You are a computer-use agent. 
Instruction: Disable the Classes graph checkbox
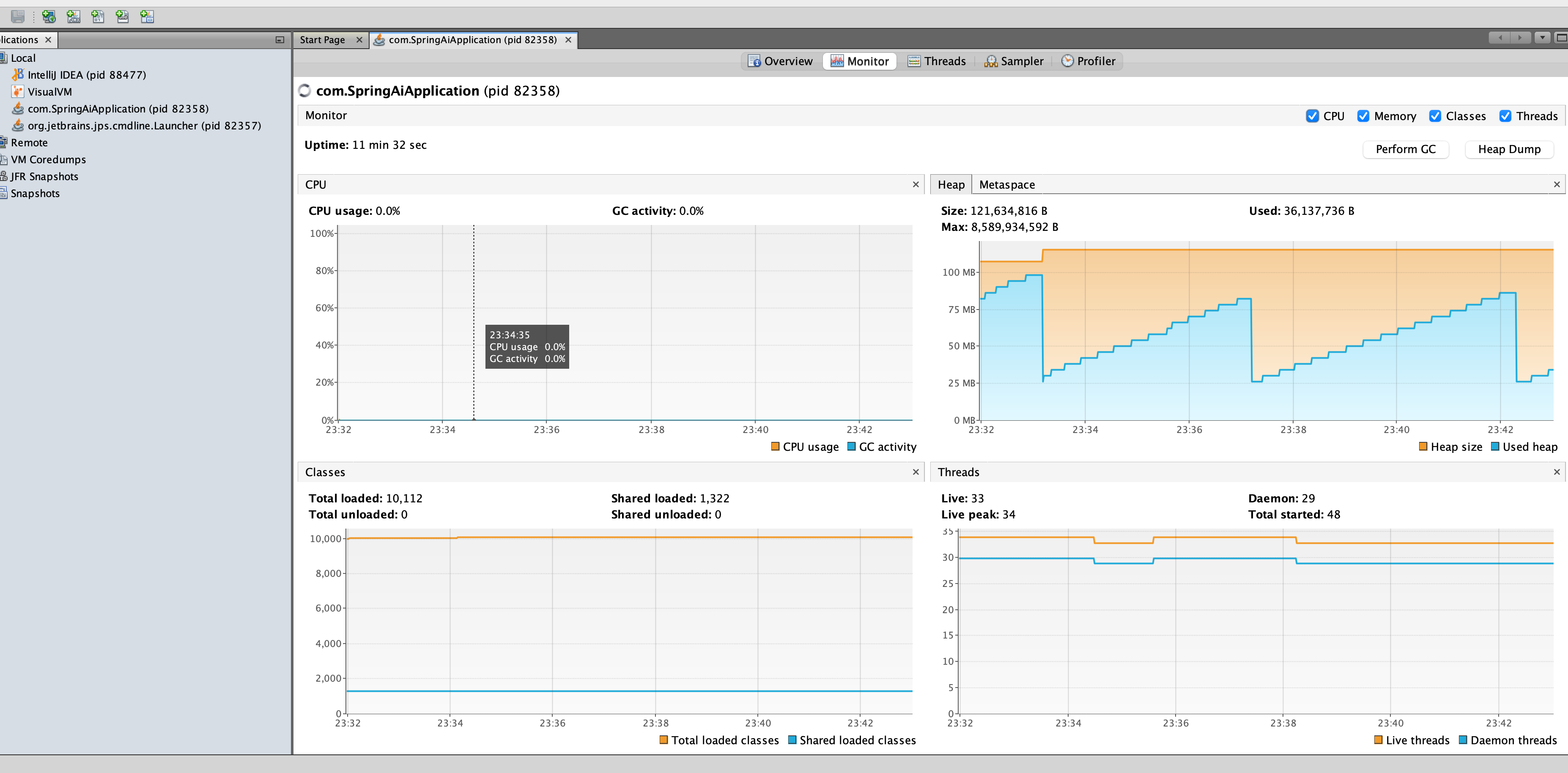click(1435, 116)
